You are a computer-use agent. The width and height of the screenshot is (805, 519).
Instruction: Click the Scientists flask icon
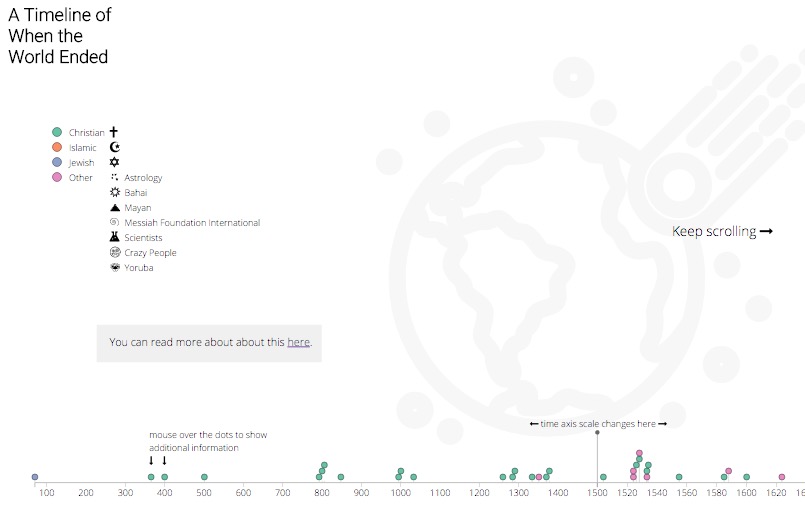click(x=114, y=237)
